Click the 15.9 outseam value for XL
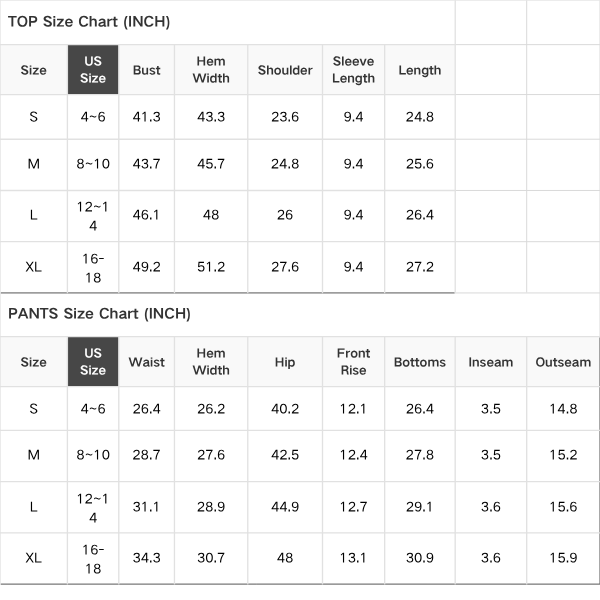This screenshot has height=600, width=600. point(563,558)
